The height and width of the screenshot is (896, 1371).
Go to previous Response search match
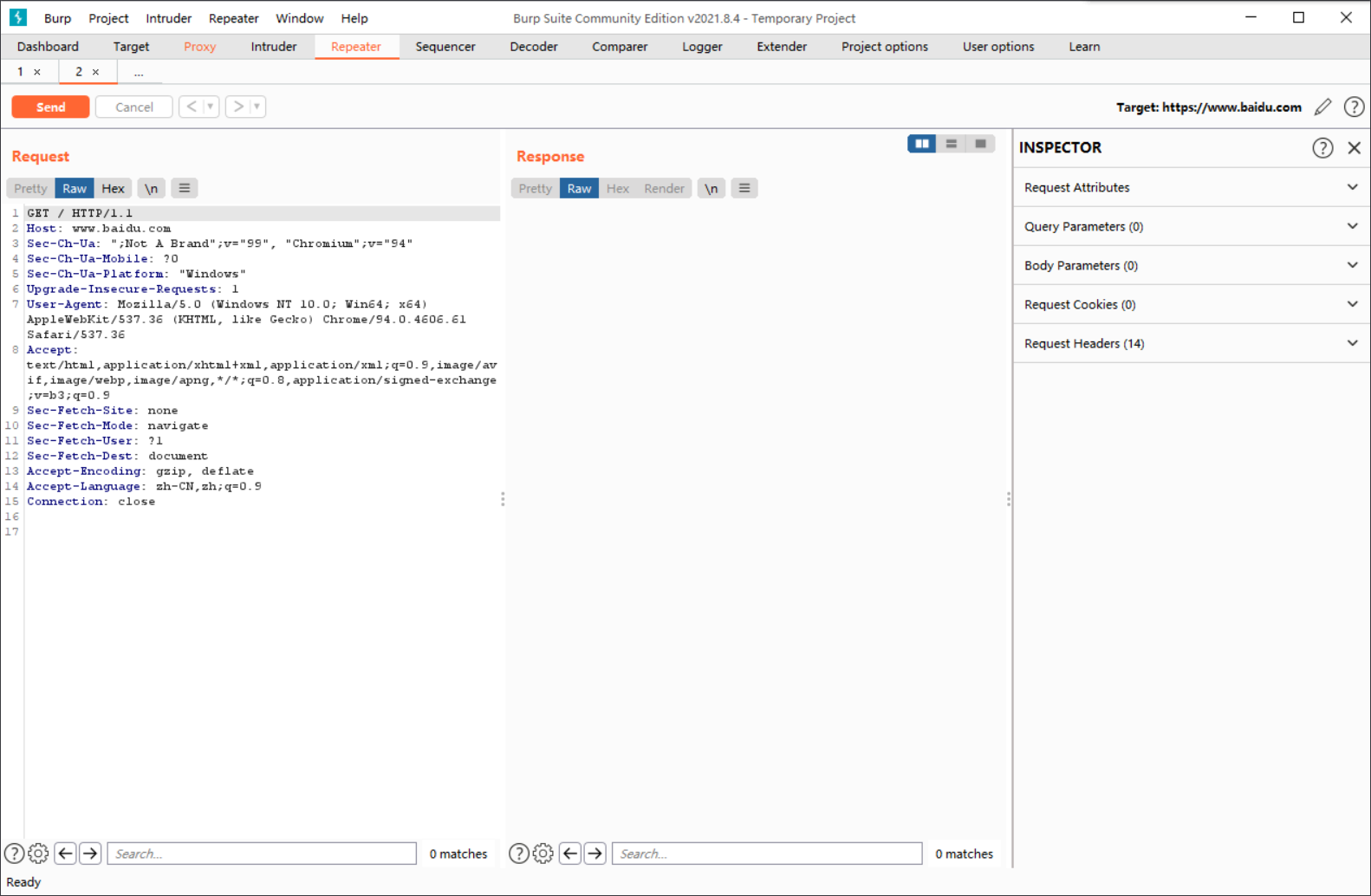click(570, 854)
